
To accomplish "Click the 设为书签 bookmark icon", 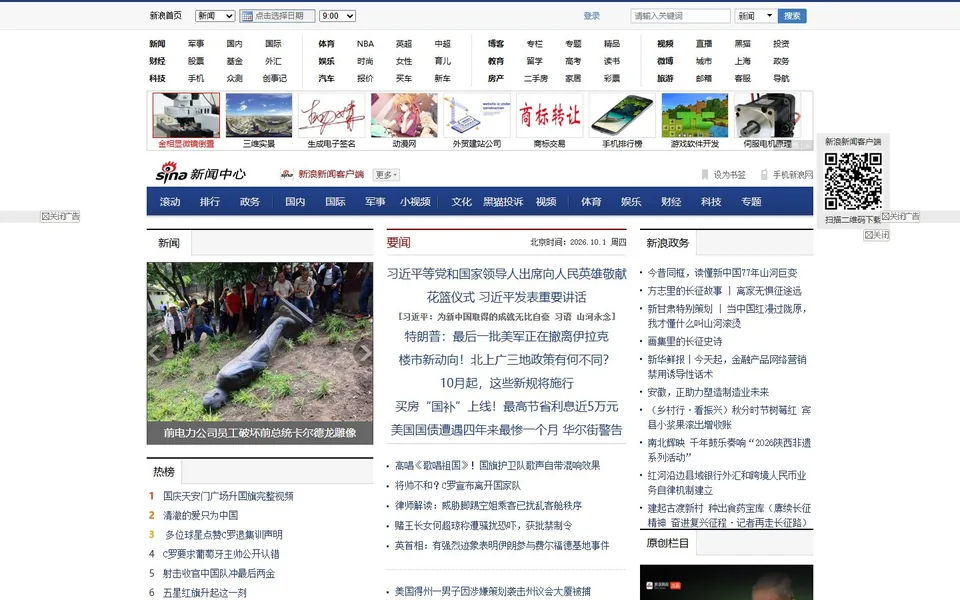I will tap(705, 174).
